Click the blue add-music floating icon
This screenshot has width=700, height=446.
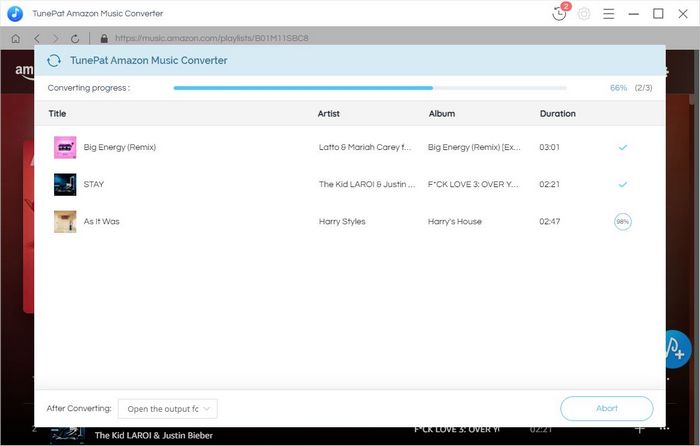tap(677, 349)
